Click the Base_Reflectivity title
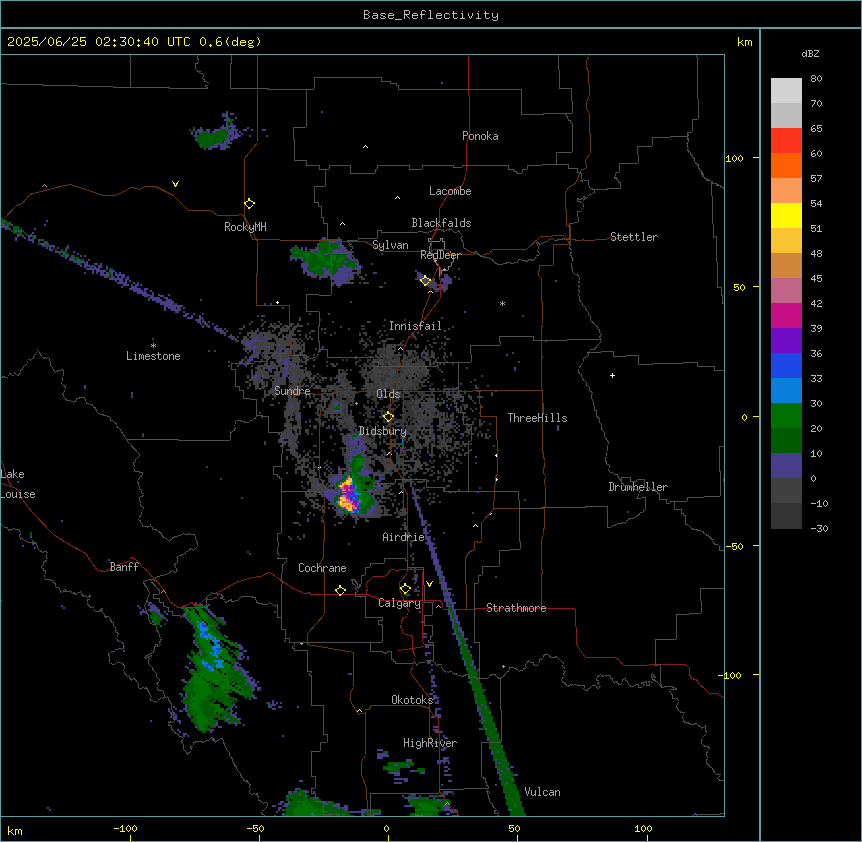This screenshot has width=862, height=842. (x=431, y=15)
